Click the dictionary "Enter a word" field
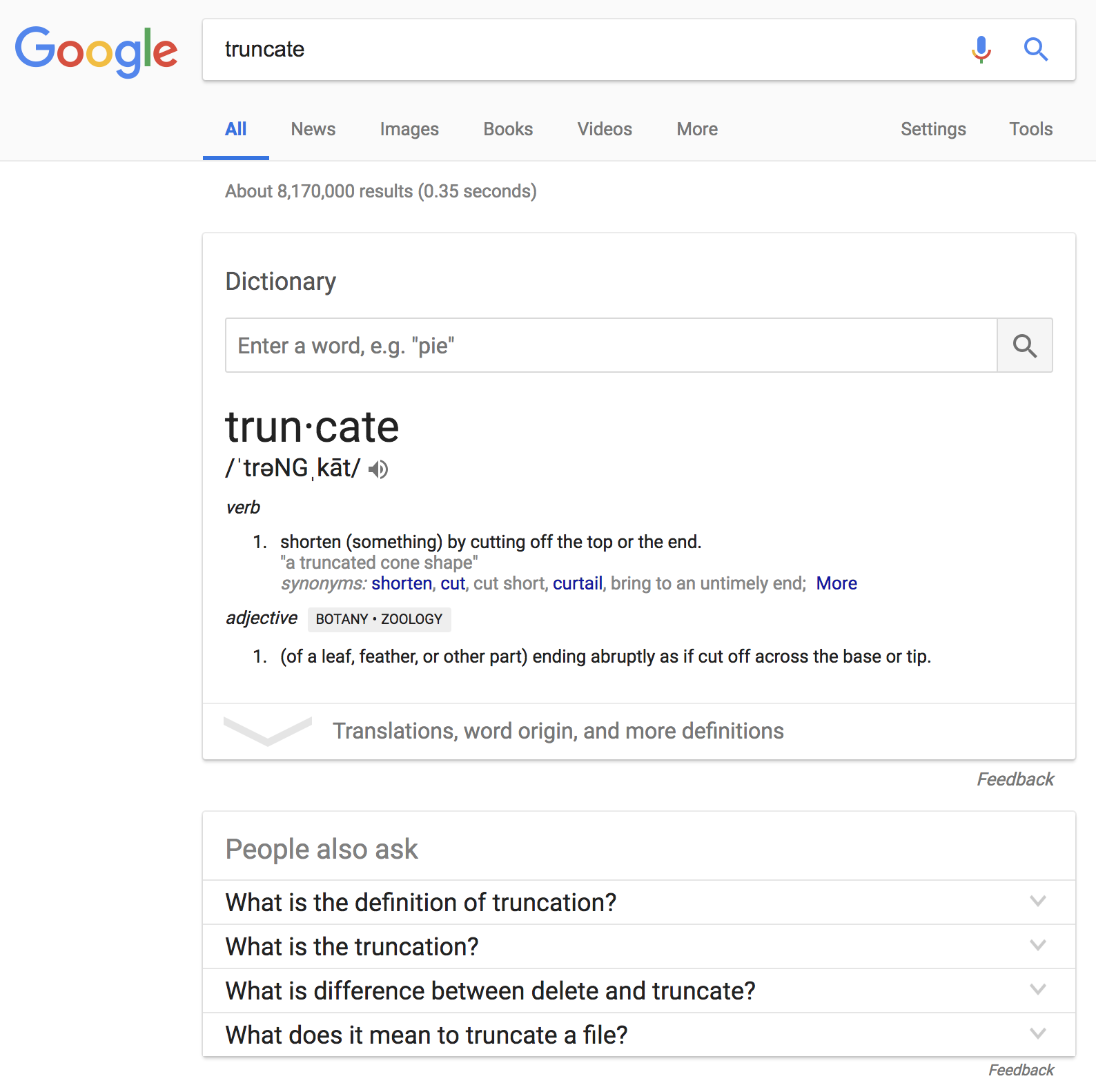Screen dimensions: 1096x1092 coord(611,346)
